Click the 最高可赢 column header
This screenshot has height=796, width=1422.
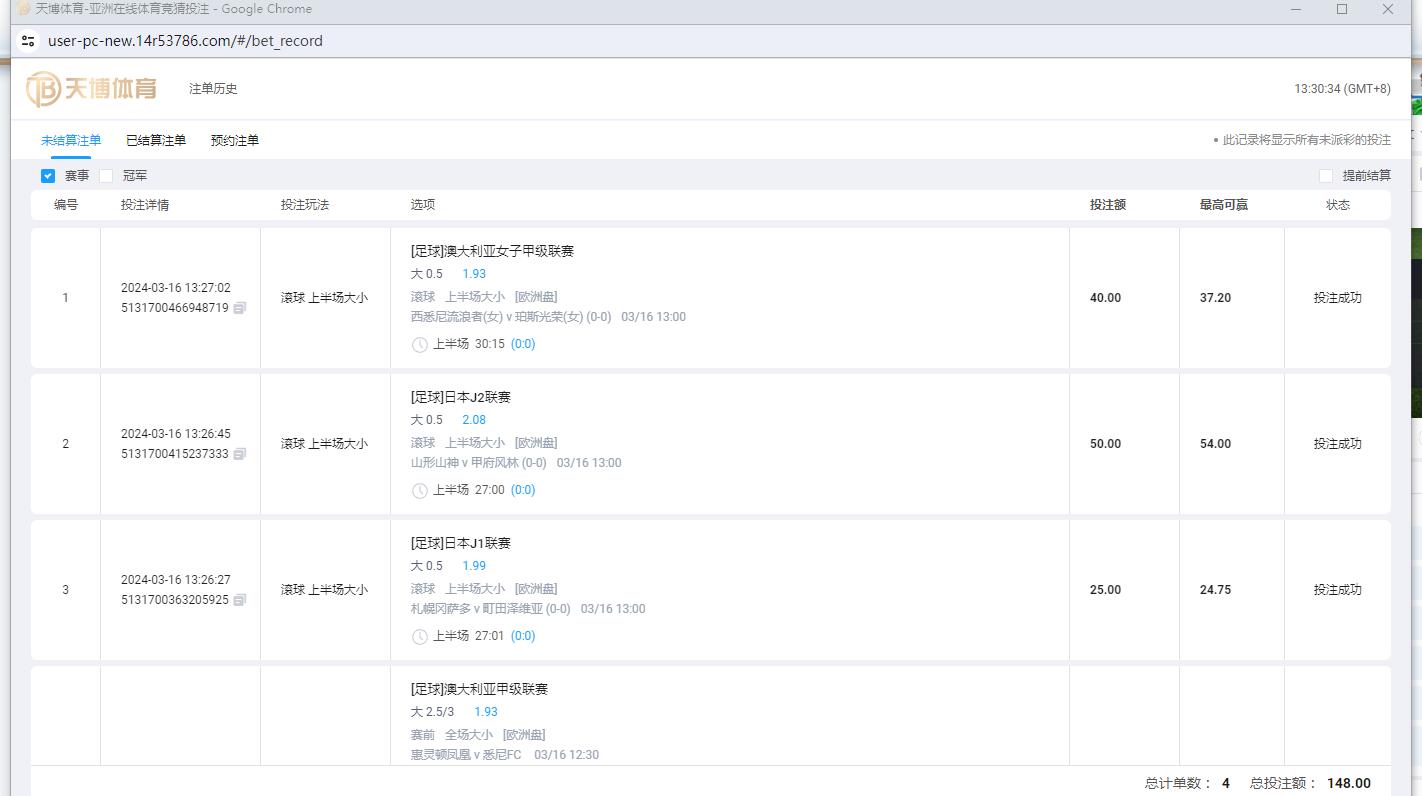click(1224, 205)
